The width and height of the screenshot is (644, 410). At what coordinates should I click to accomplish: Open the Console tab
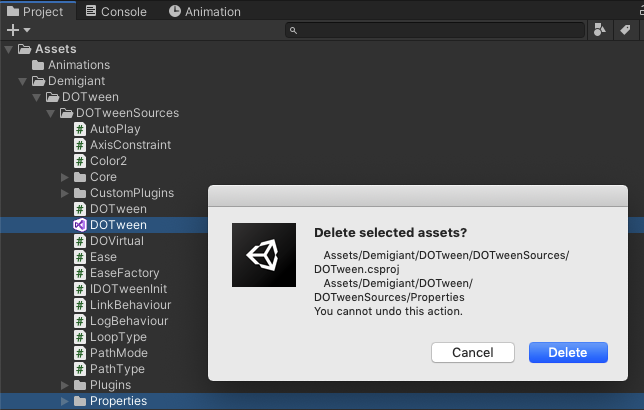116,11
